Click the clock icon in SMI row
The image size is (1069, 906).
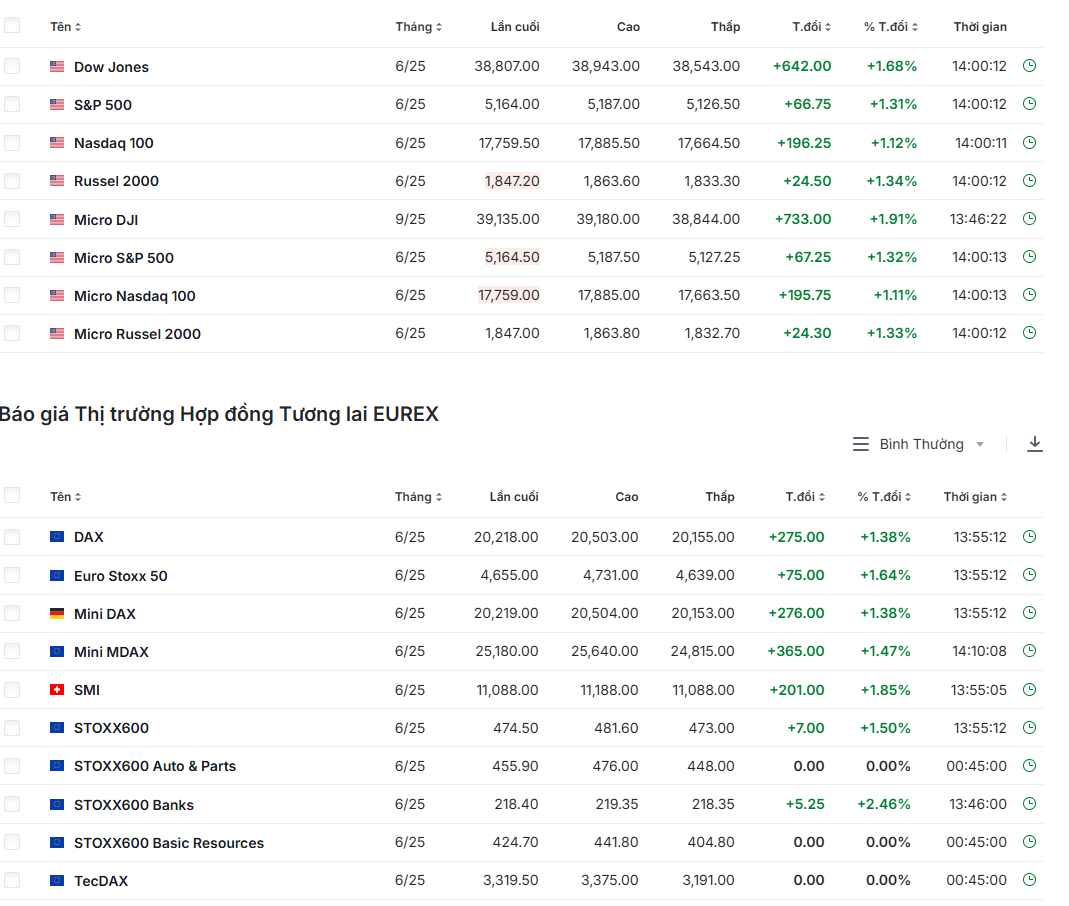[x=1029, y=690]
